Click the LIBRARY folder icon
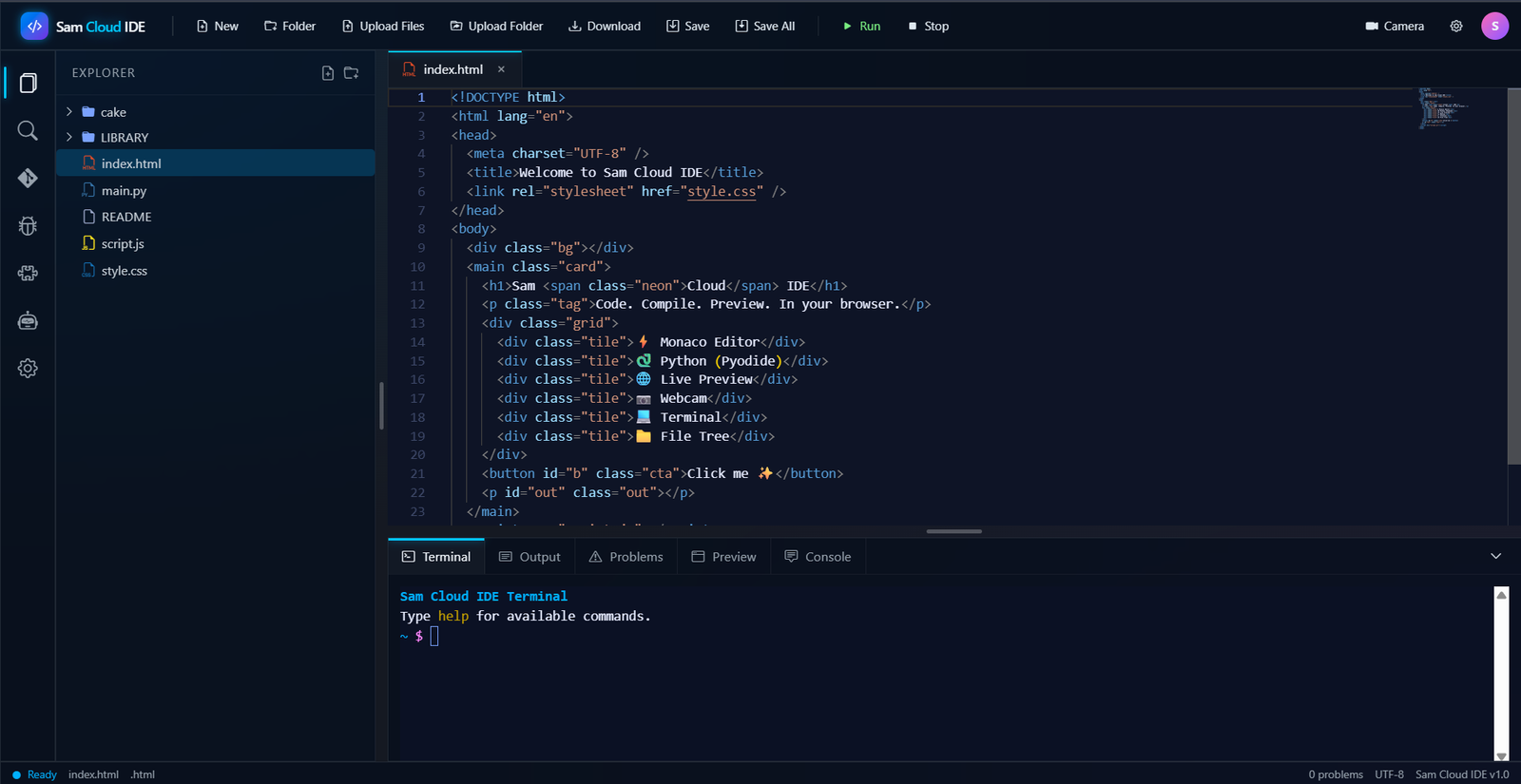1521x784 pixels. [88, 137]
